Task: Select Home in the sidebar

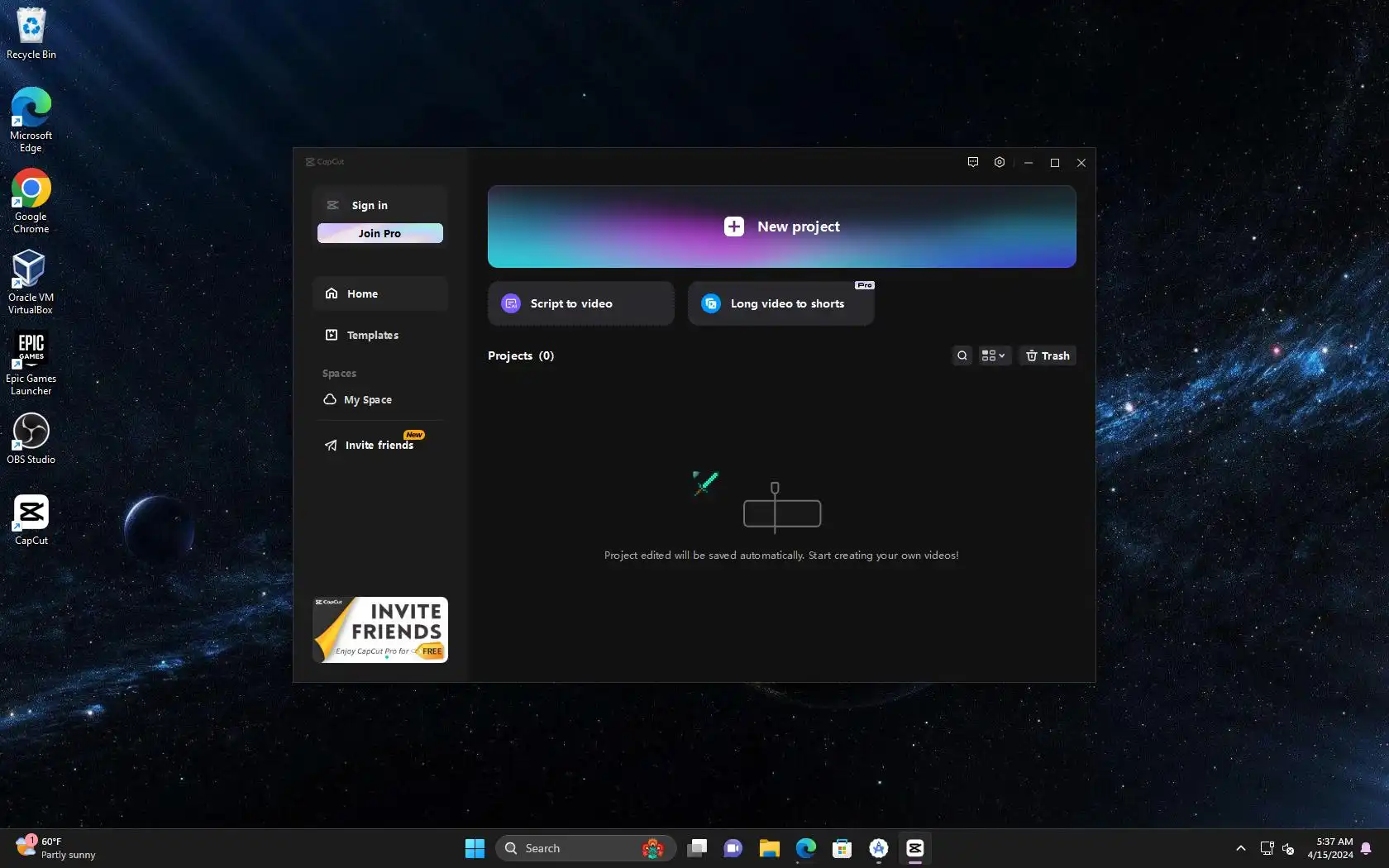Action: point(380,293)
